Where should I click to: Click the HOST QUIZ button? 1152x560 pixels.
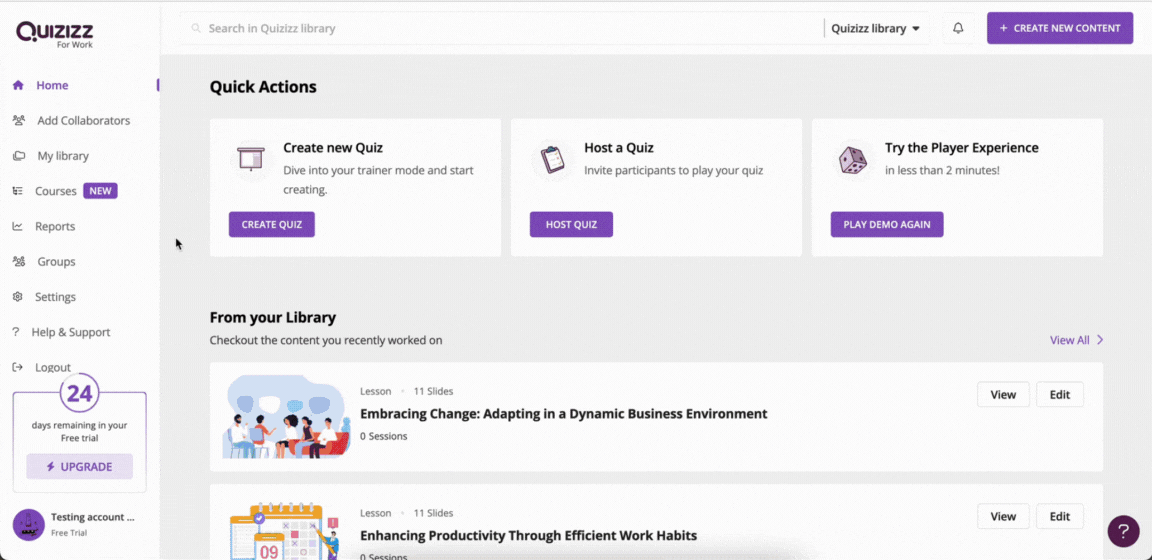click(x=571, y=225)
